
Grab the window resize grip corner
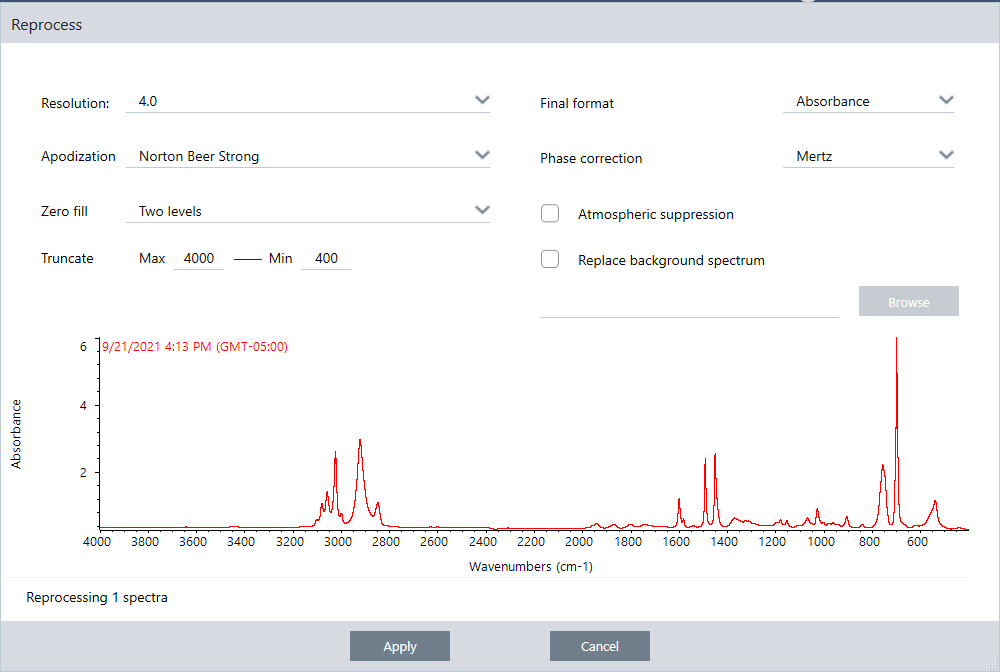coord(991,664)
